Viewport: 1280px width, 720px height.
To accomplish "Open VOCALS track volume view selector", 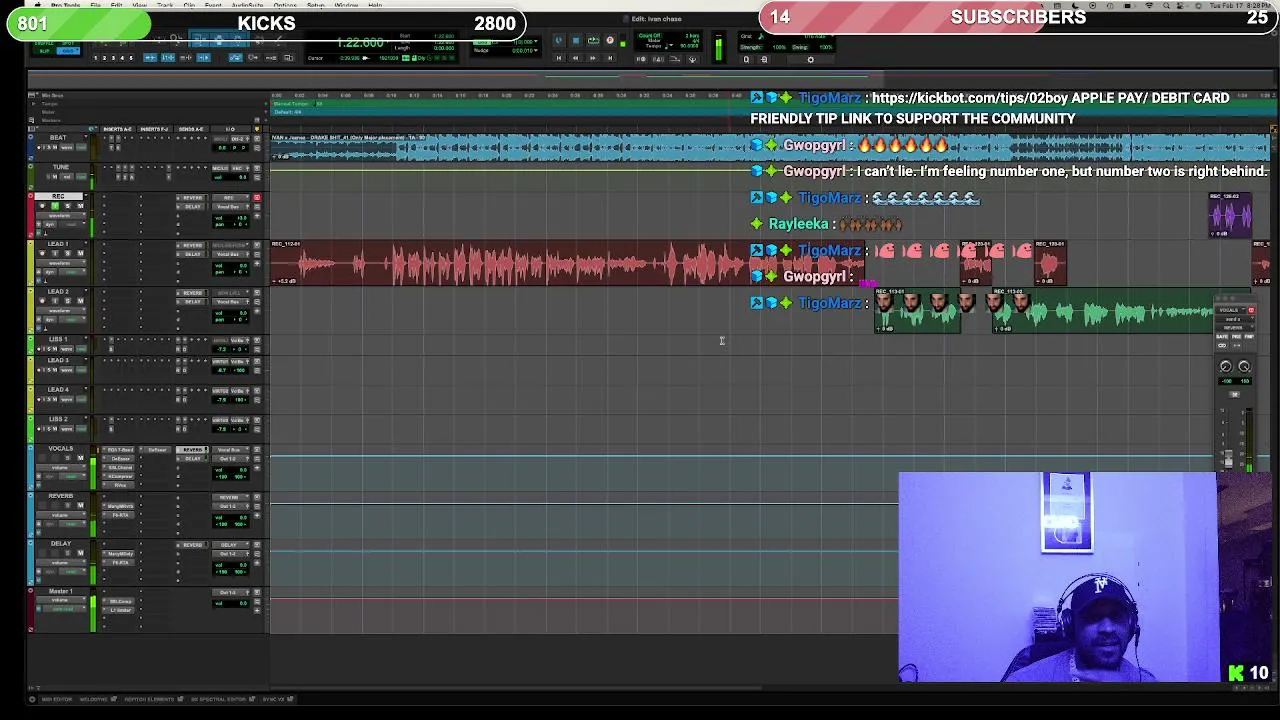I will pos(62,467).
